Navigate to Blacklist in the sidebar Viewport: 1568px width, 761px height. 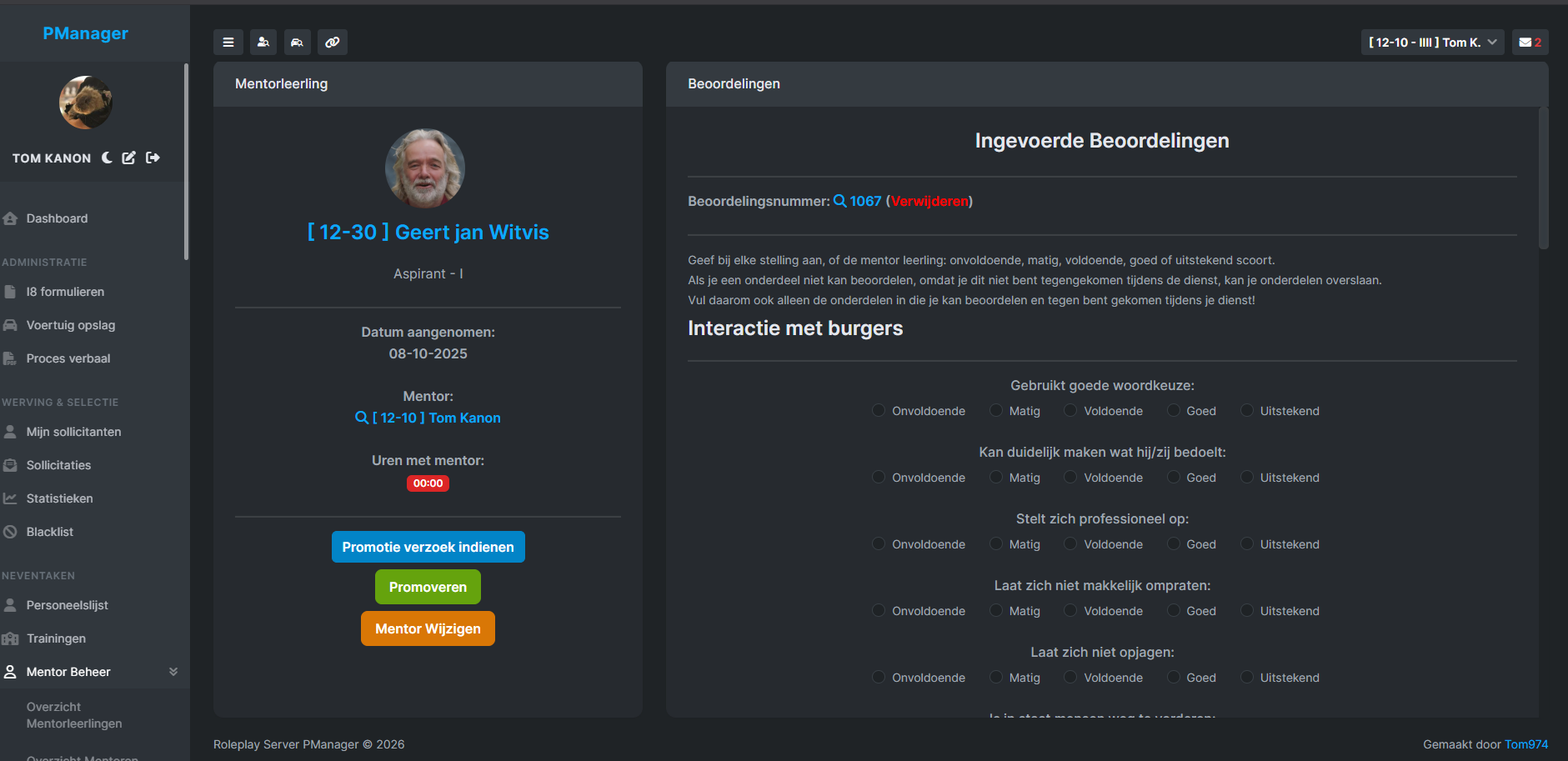(49, 531)
